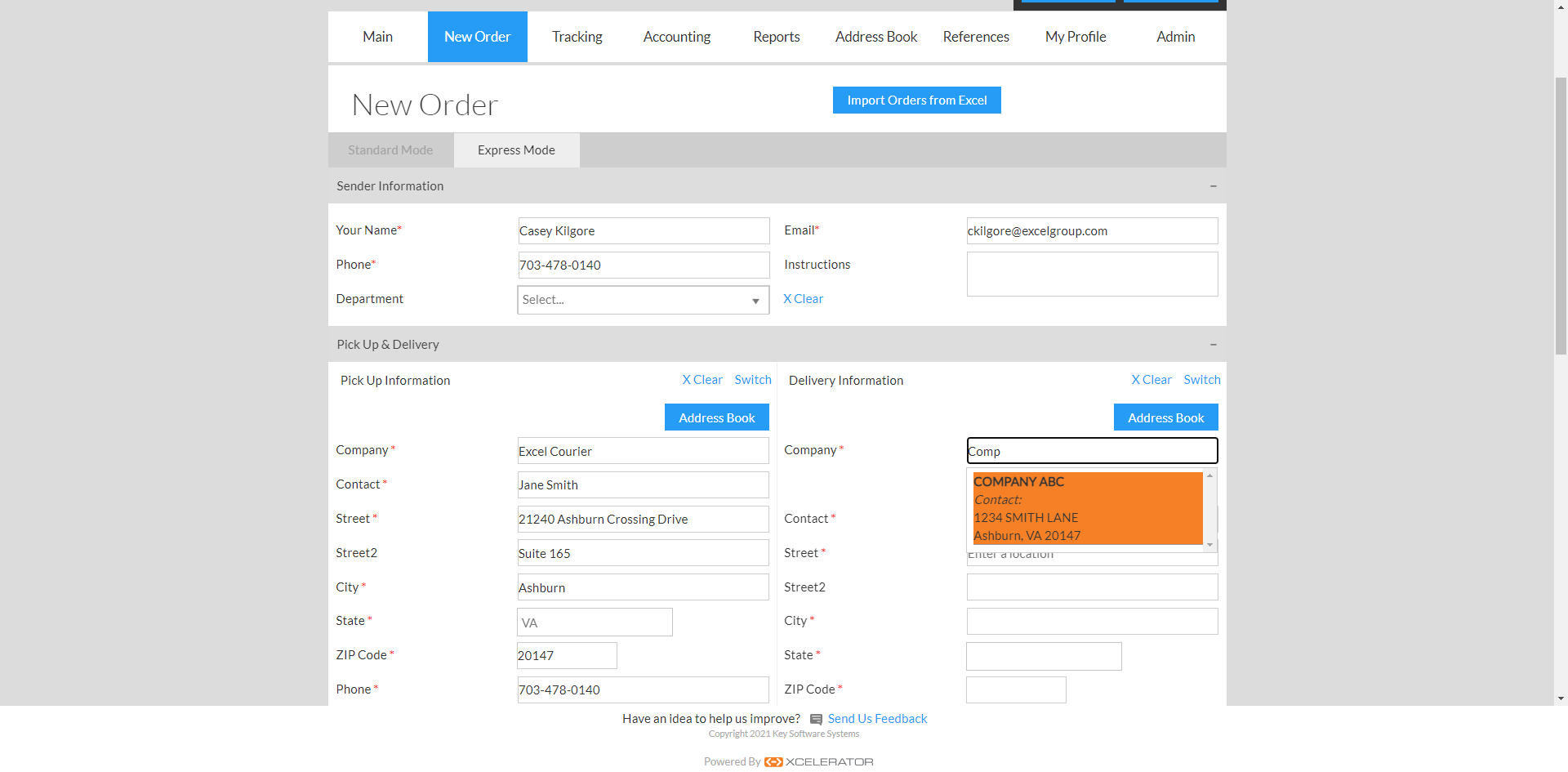Screen dimensions: 1568x772
Task: Collapse the Pick Up & Delivery section
Action: (x=1213, y=345)
